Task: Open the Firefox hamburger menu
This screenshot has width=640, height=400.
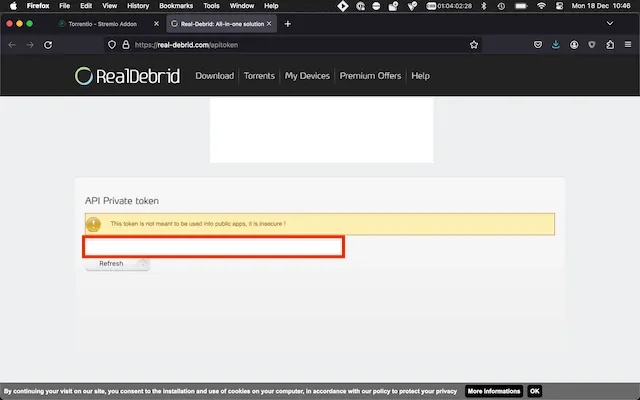Action: pyautogui.click(x=628, y=44)
